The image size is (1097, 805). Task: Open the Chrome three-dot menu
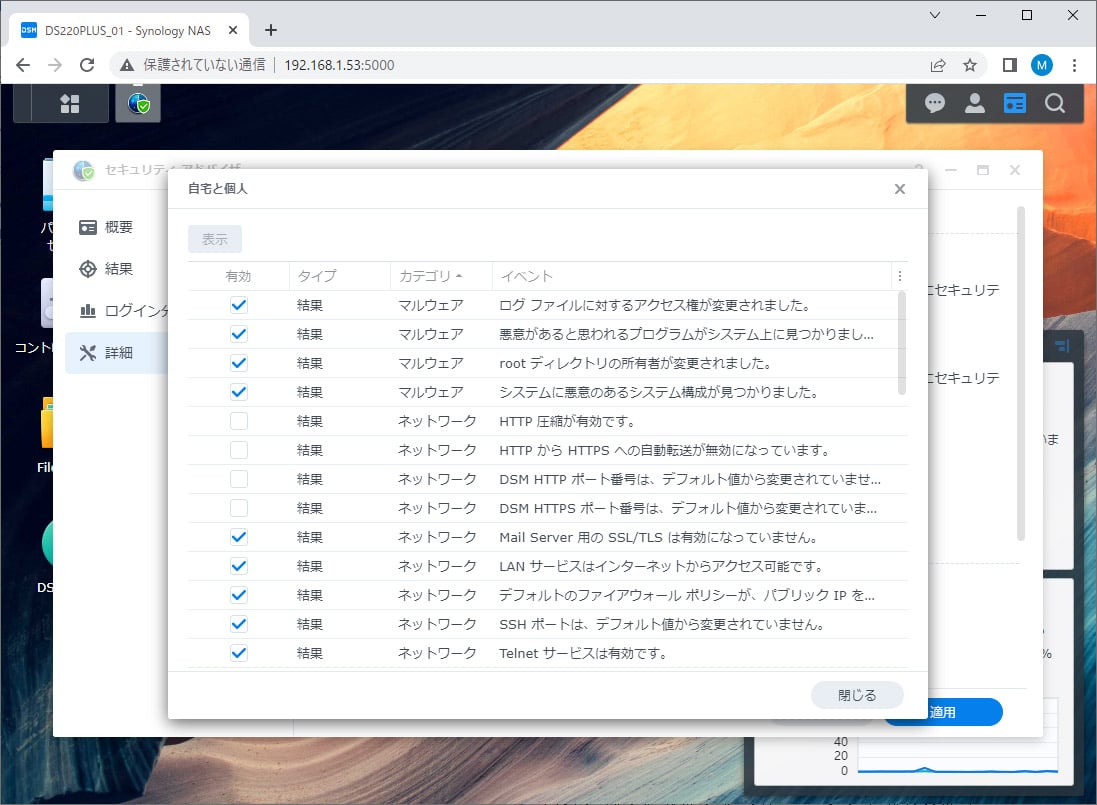1074,65
